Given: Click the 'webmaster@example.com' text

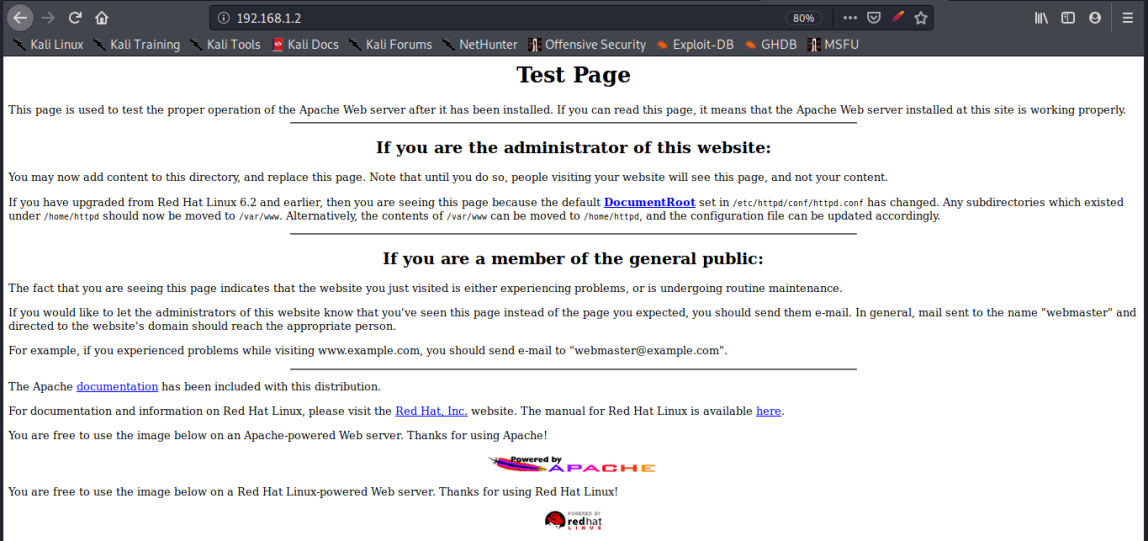Looking at the screenshot, I should [x=646, y=351].
